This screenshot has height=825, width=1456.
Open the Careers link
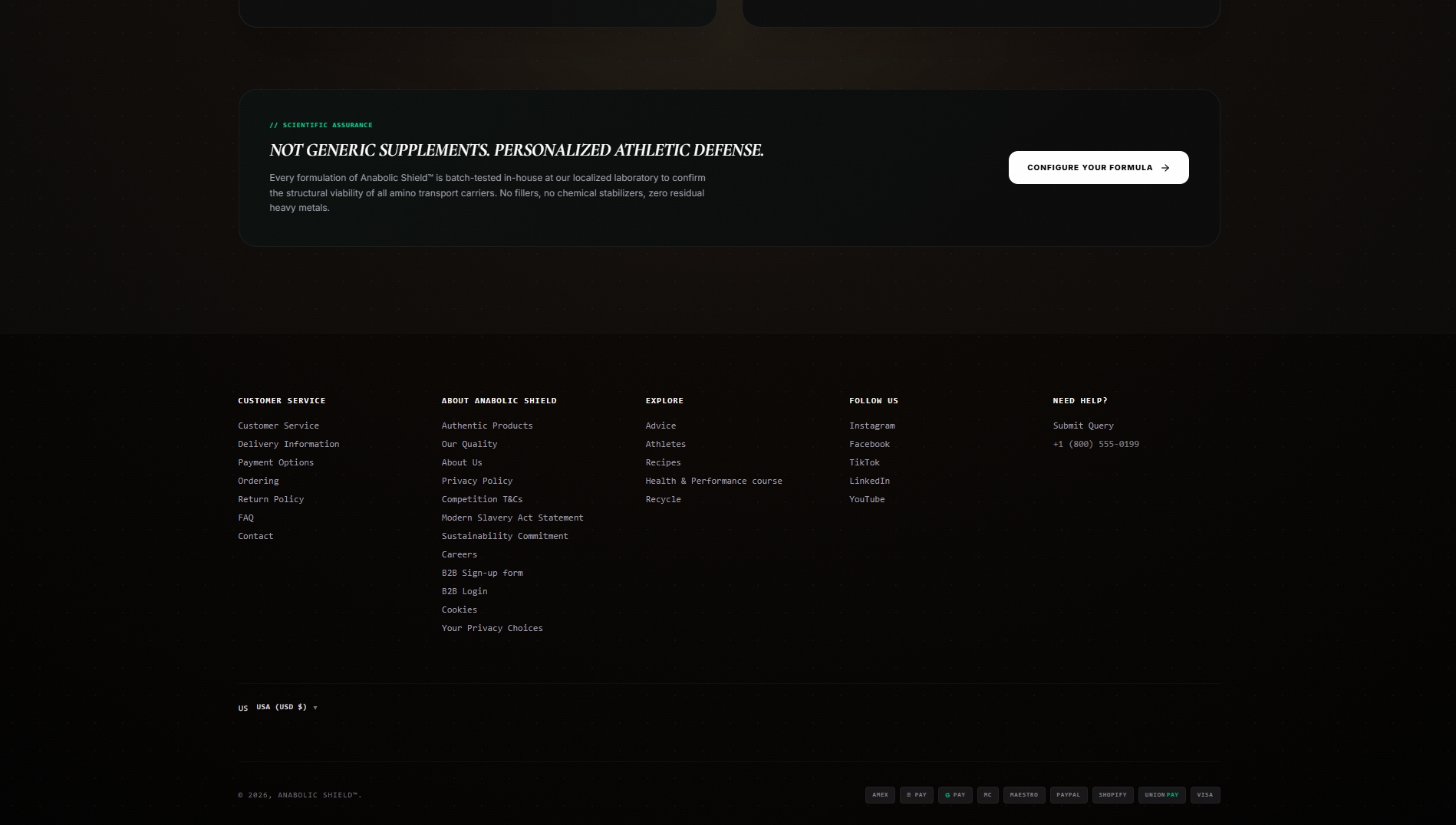[460, 554]
